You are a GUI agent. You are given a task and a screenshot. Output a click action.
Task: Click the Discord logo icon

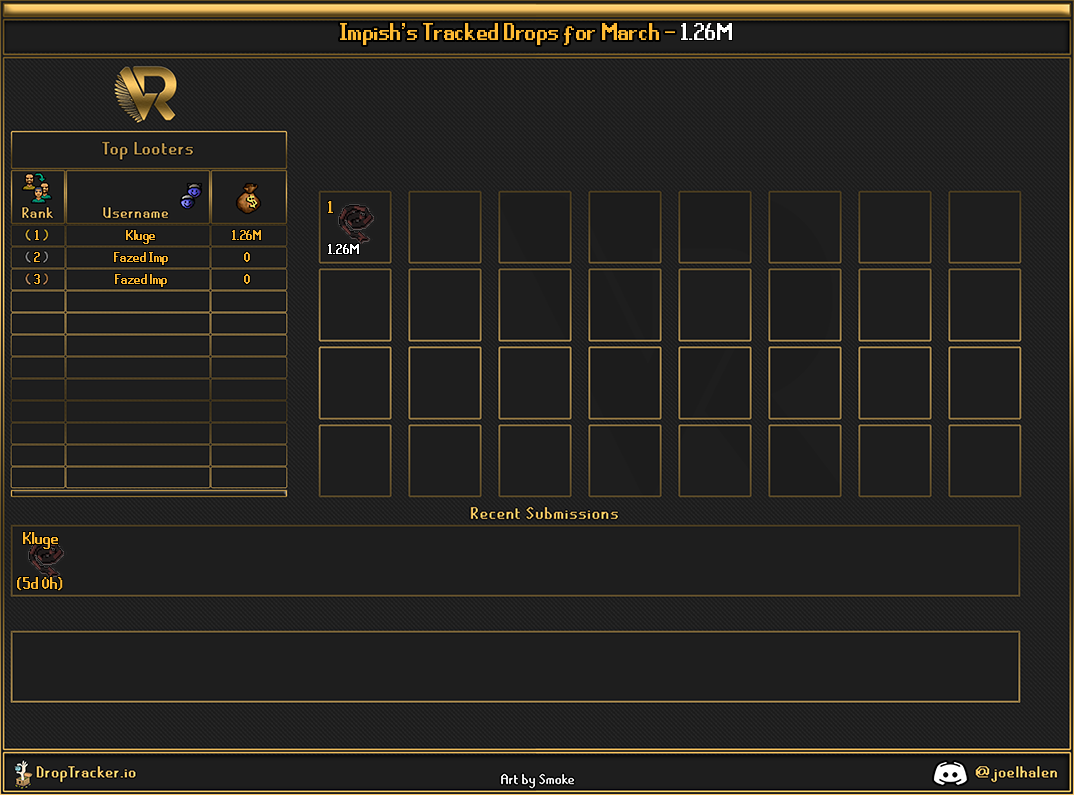coord(950,773)
